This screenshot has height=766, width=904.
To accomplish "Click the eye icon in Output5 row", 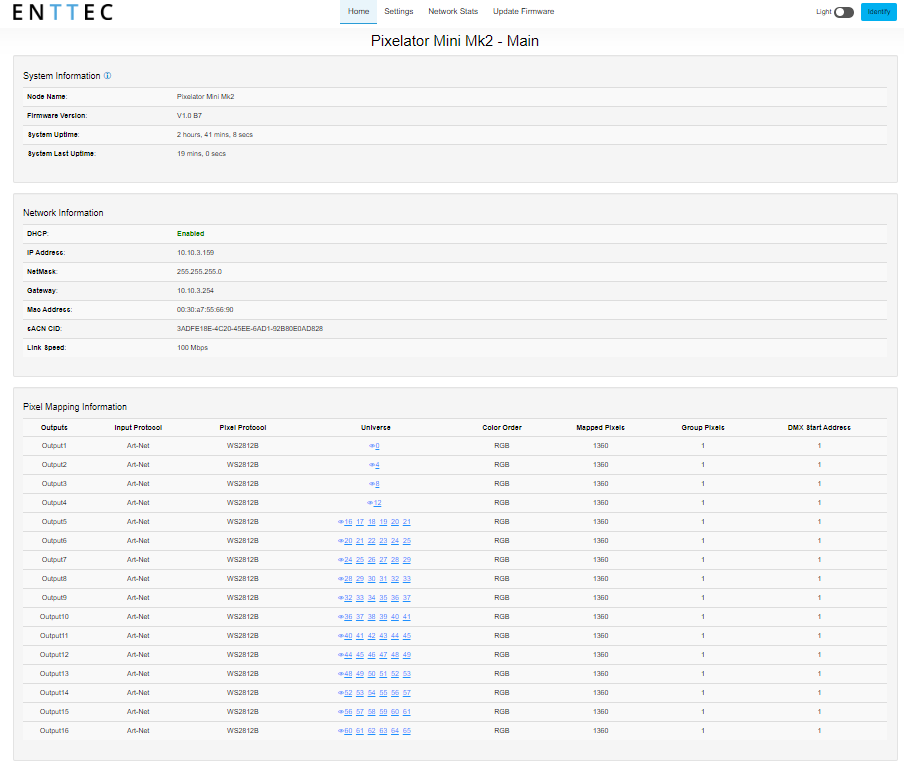I will coord(341,522).
